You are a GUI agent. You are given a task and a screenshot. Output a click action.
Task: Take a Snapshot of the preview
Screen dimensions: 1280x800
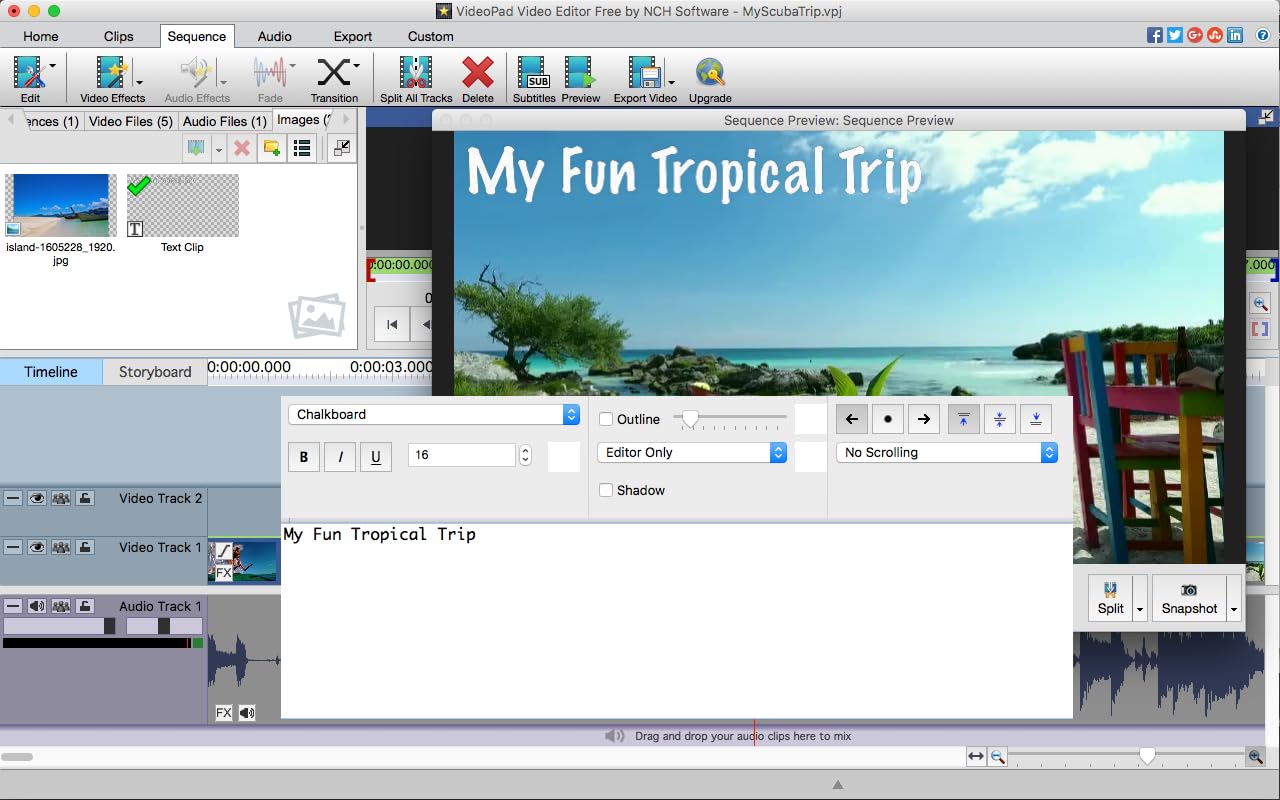pos(1188,598)
